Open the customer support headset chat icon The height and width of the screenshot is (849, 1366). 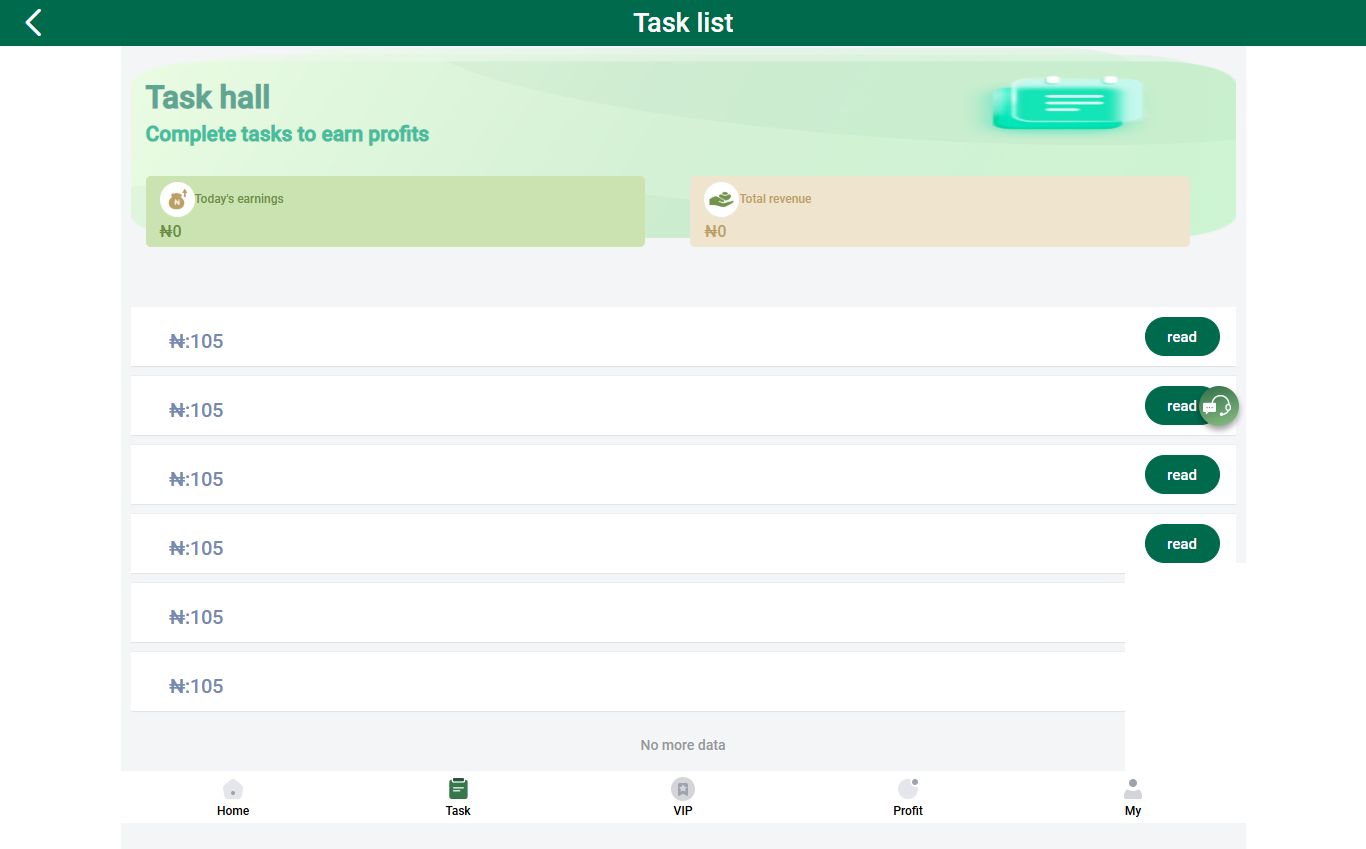pyautogui.click(x=1219, y=406)
